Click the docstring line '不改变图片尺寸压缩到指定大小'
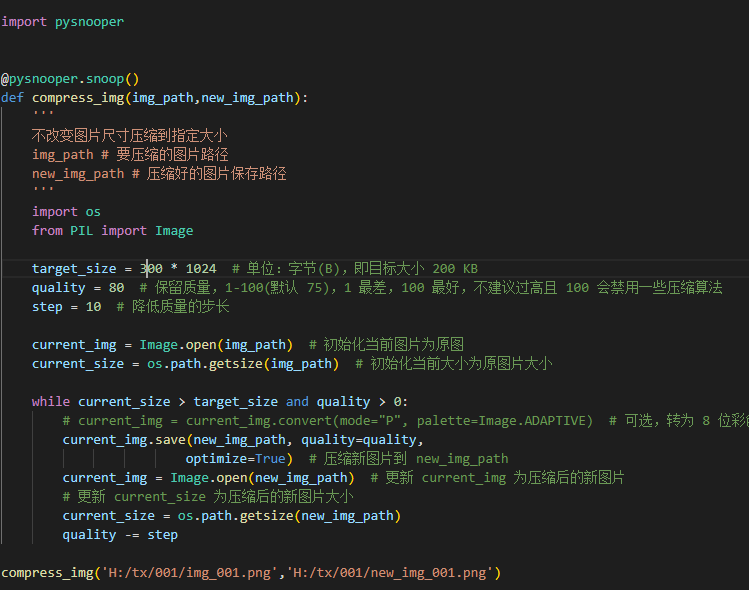Image resolution: width=749 pixels, height=590 pixels. 129,136
